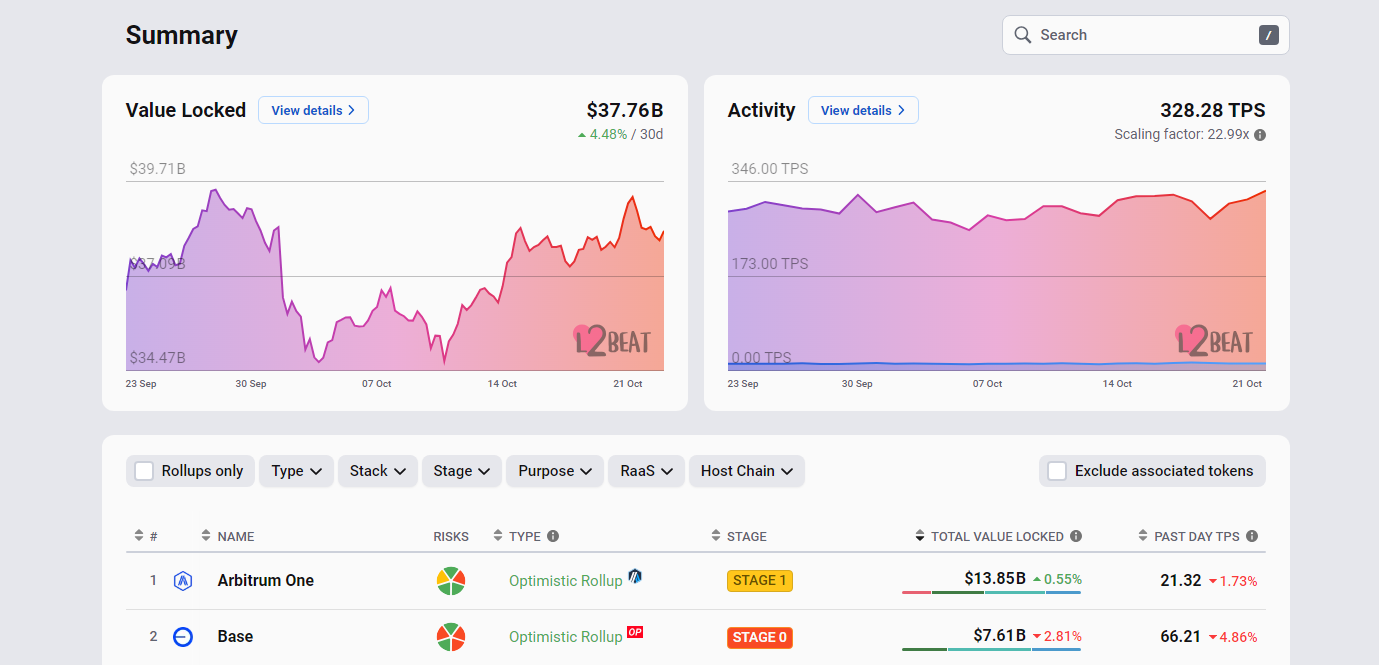Click the red OP stack badge
Image resolution: width=1379 pixels, height=665 pixels.
click(634, 632)
